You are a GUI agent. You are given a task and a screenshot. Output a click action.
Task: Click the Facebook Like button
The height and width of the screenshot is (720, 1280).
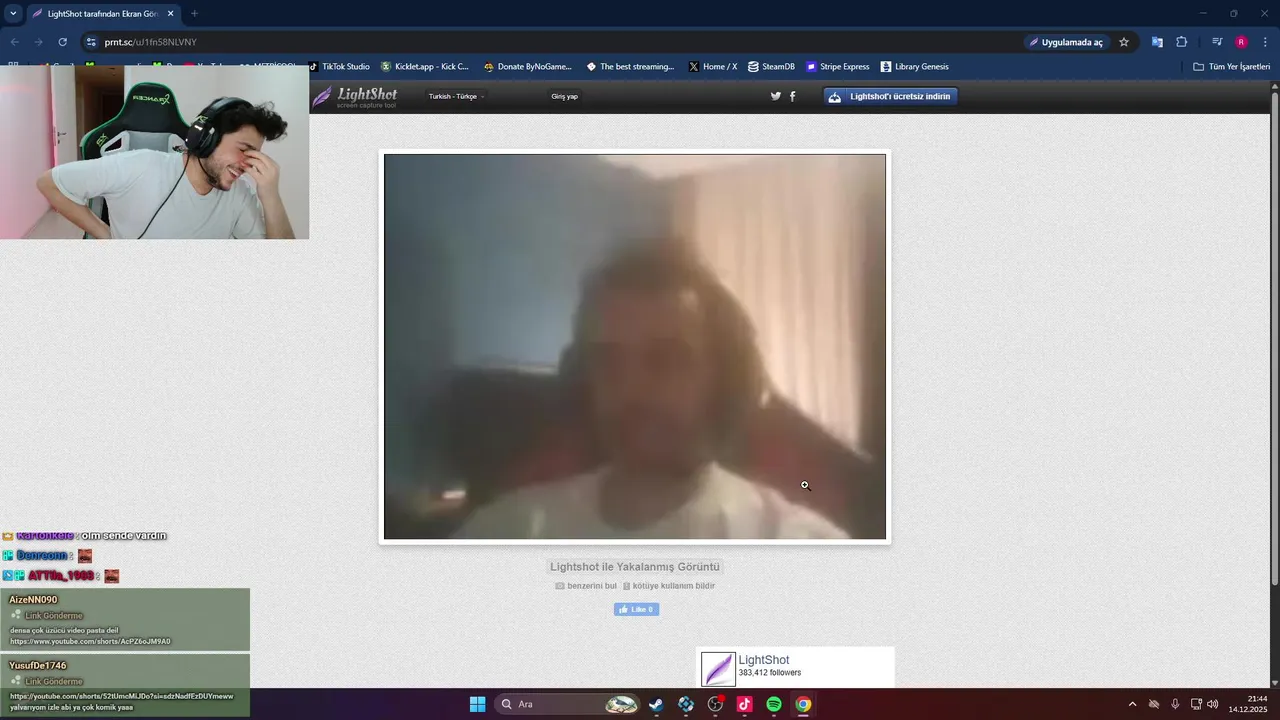coord(636,609)
